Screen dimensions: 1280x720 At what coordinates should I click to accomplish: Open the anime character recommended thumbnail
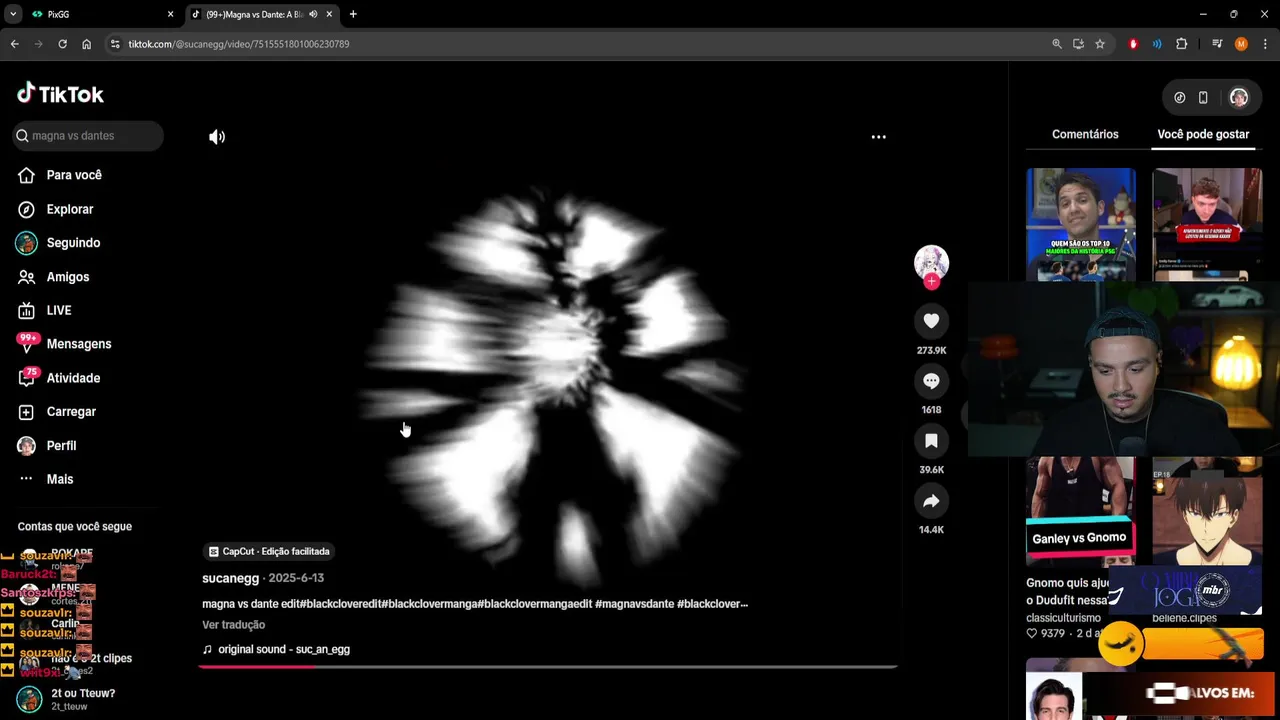click(1207, 510)
